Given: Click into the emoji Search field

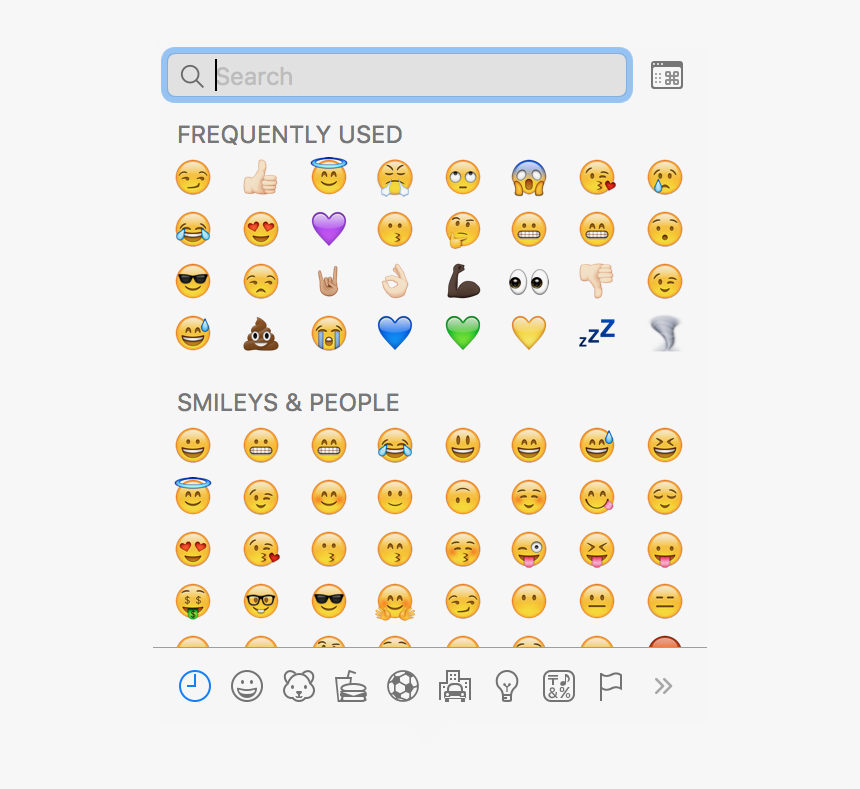Looking at the screenshot, I should (397, 76).
